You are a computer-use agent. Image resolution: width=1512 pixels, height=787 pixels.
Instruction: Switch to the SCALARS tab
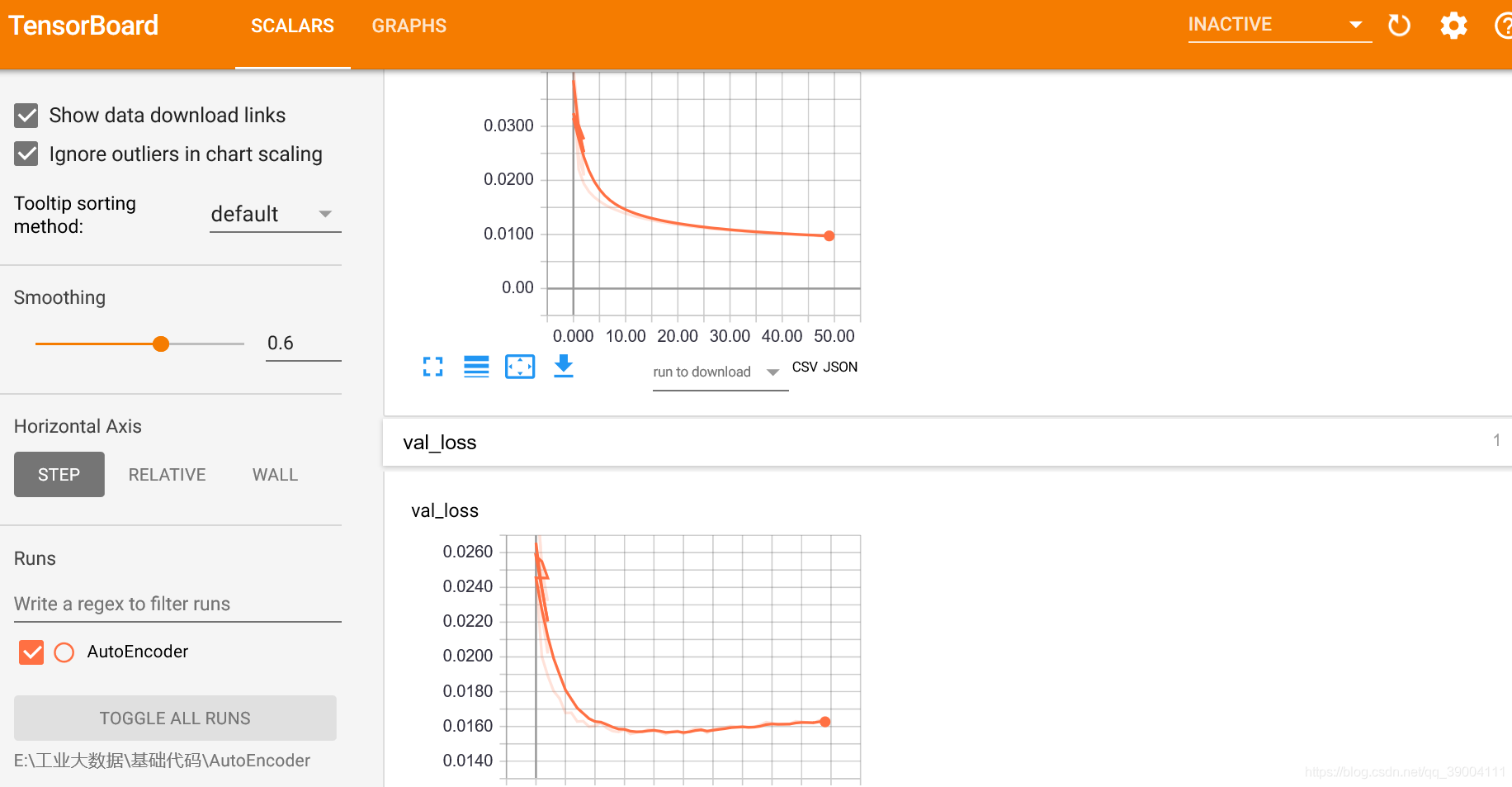click(292, 26)
